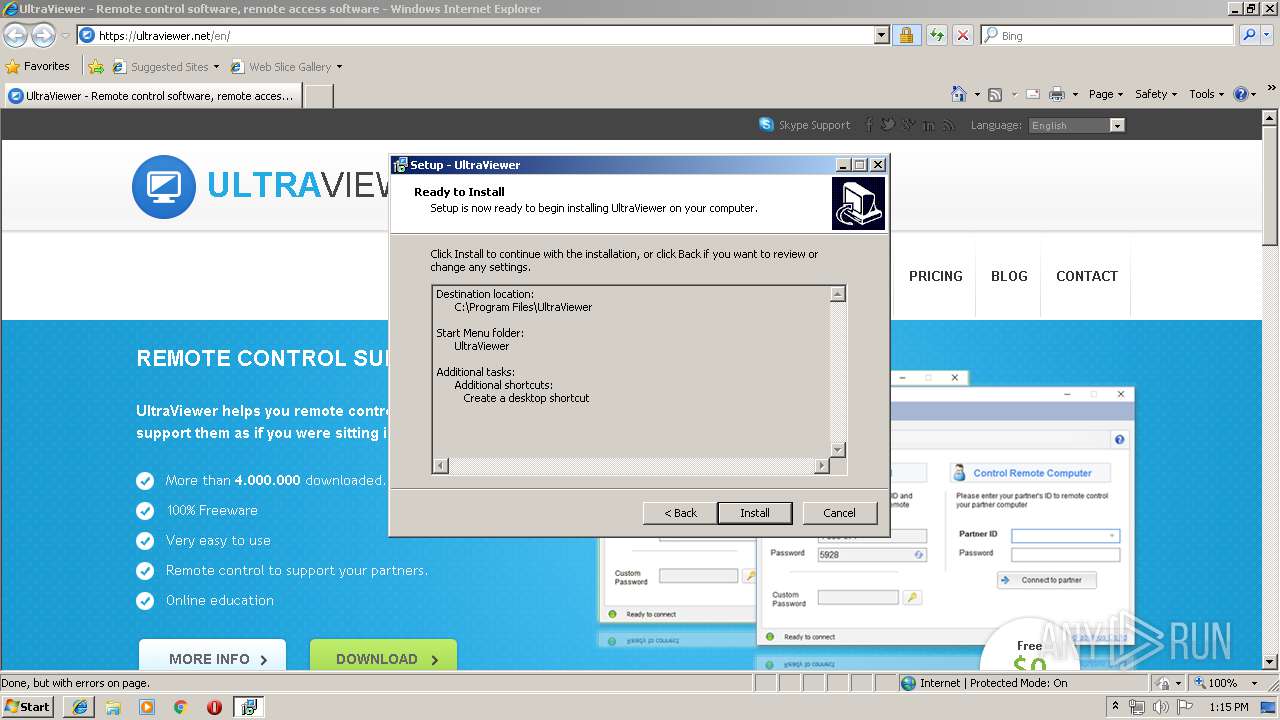Screen dimensions: 1280x720
Task: Click the UltraViewer monitor logo on webpage
Action: point(164,186)
